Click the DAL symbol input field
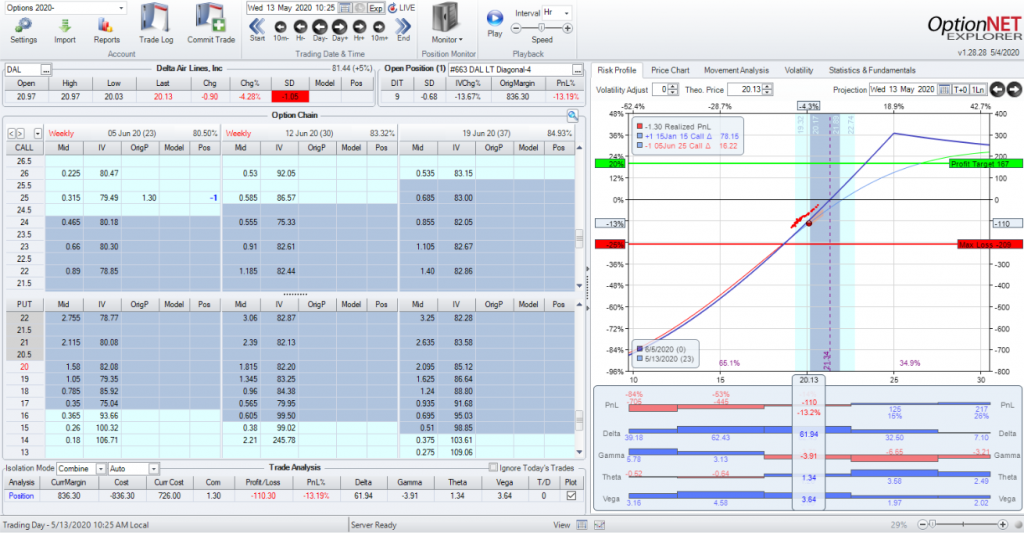The height and width of the screenshot is (533, 1024). pyautogui.click(x=22, y=69)
